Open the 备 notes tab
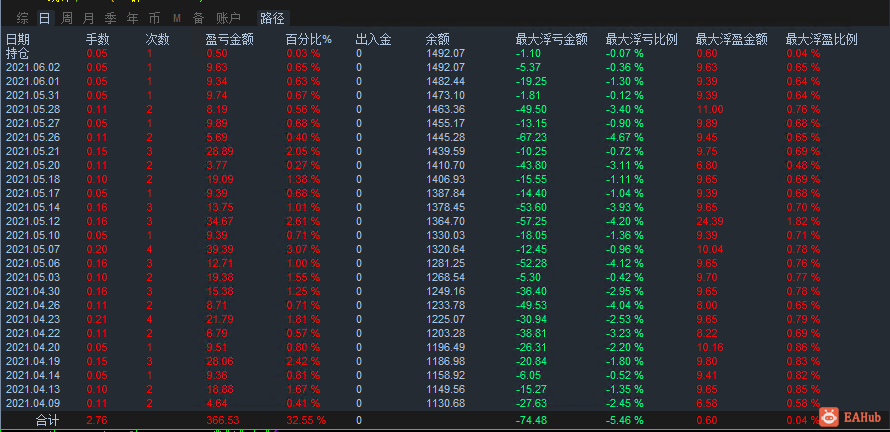This screenshot has height=432, width=890. point(198,18)
